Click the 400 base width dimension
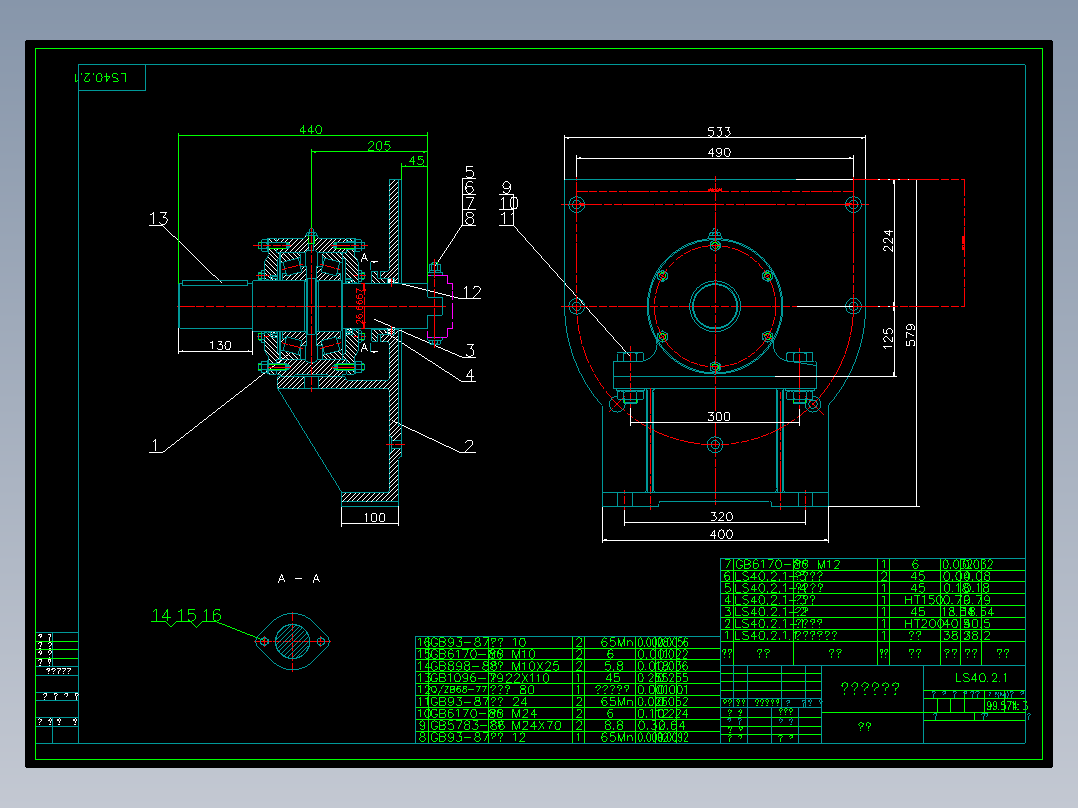 click(x=721, y=534)
